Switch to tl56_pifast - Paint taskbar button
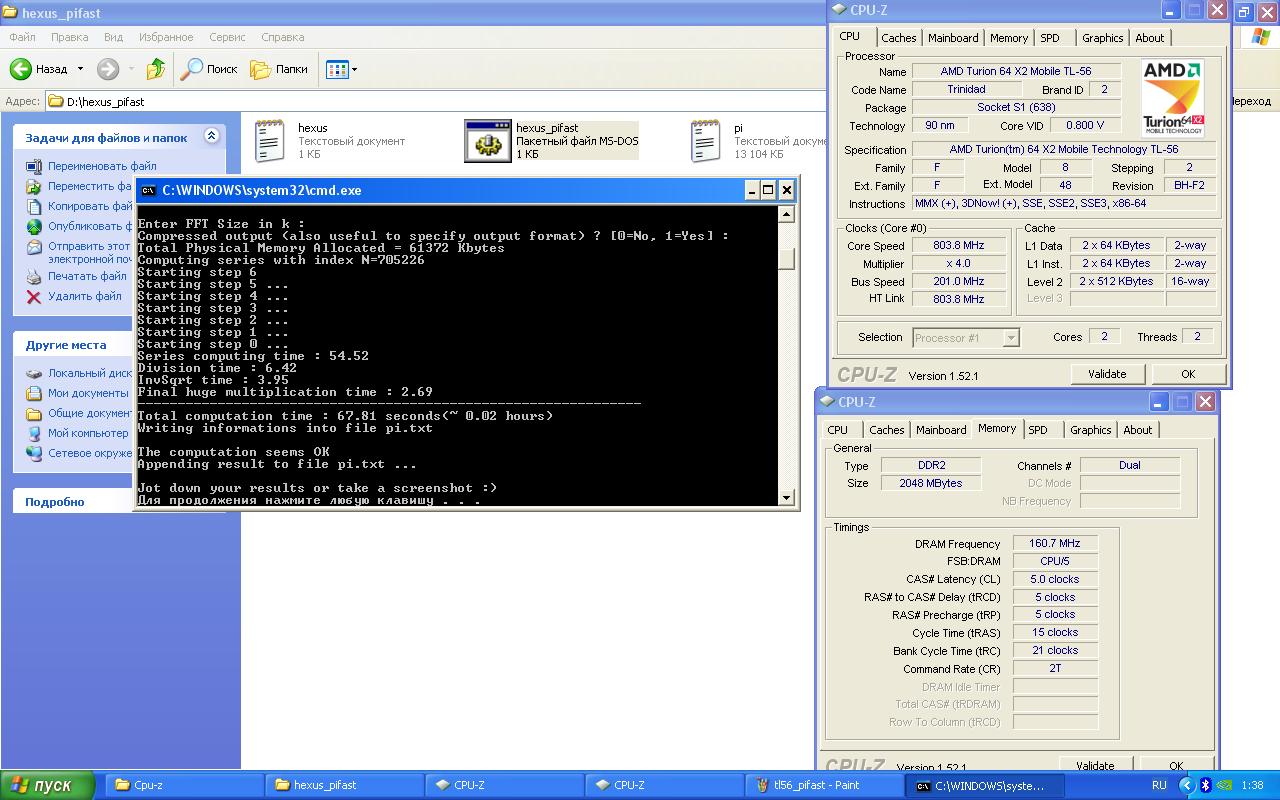The height and width of the screenshot is (800, 1280). point(824,785)
